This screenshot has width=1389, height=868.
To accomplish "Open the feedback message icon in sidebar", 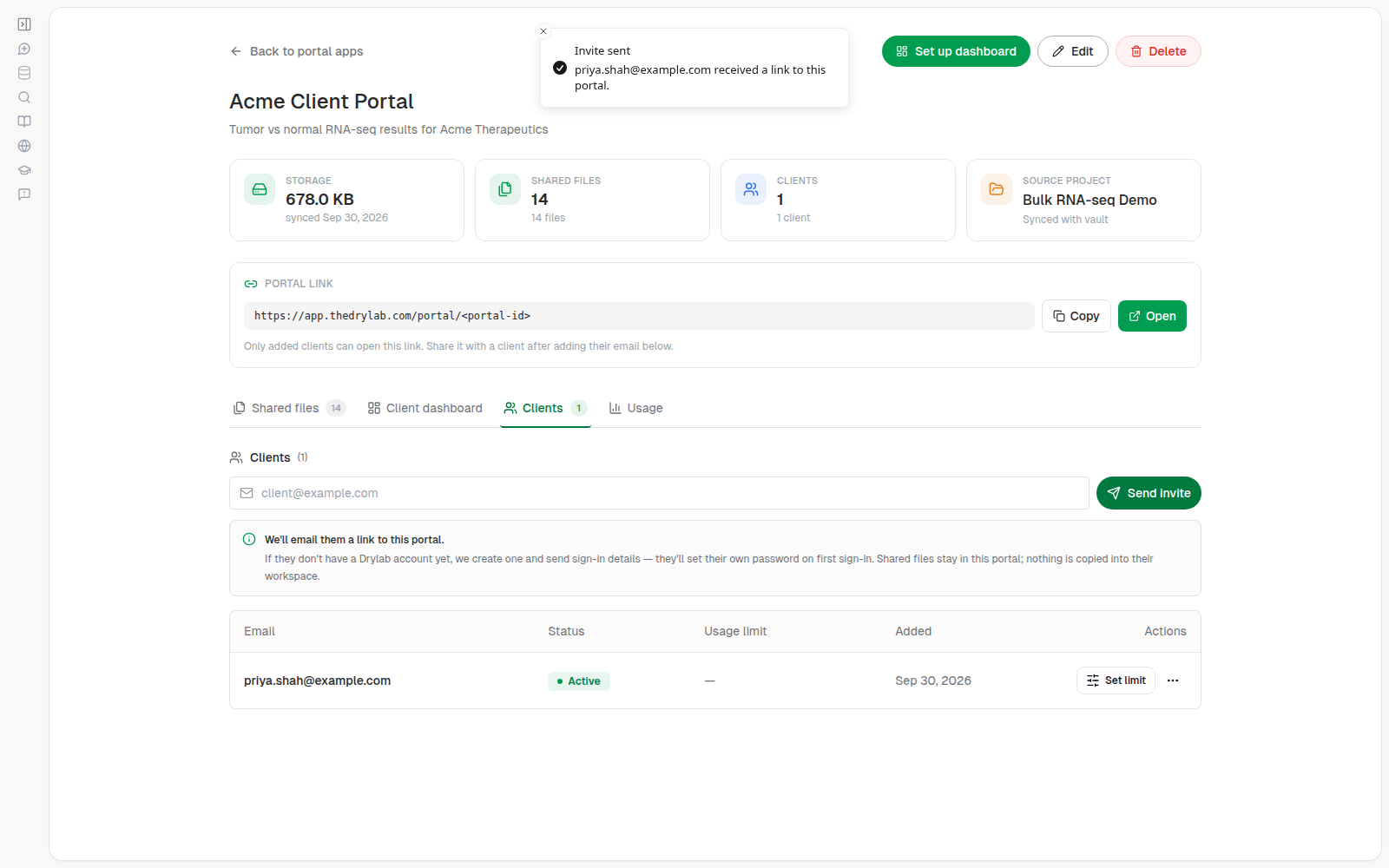I will (24, 194).
